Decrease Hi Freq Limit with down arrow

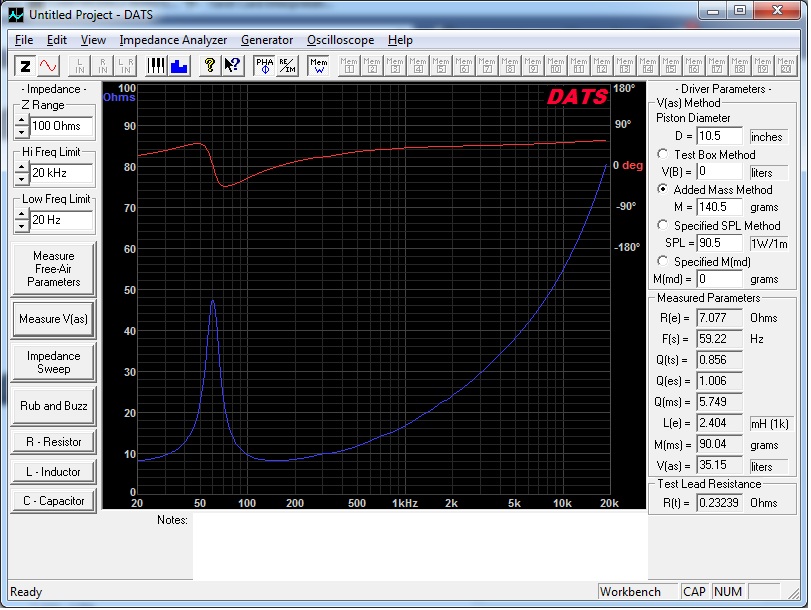(21, 178)
